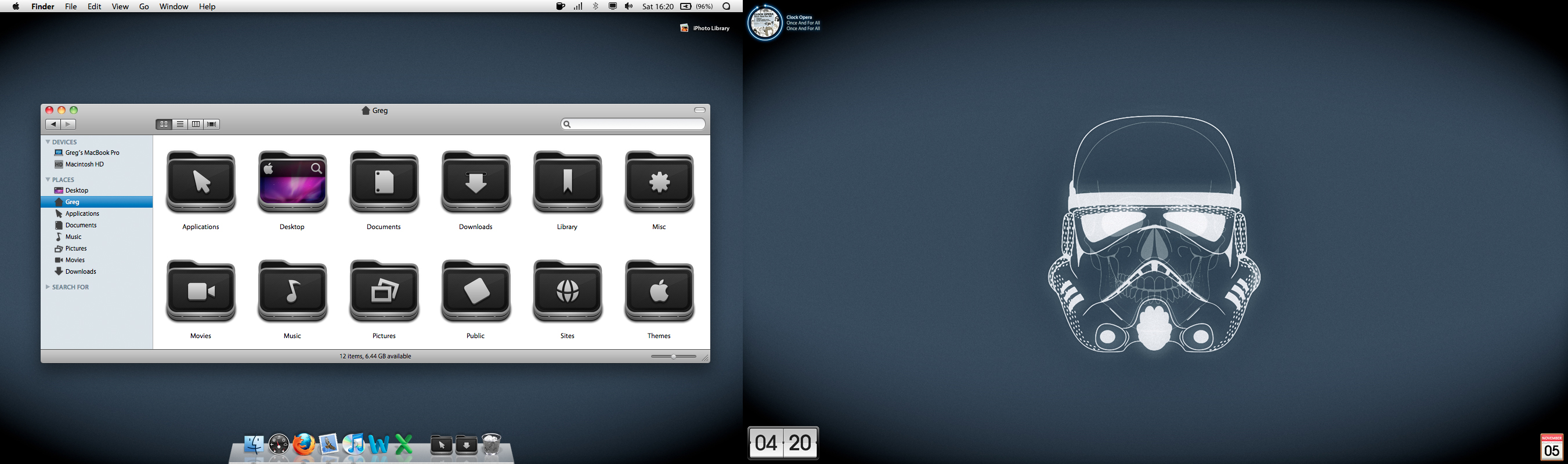This screenshot has height=464, width=1568.
Task: Select Documents in the sidebar
Action: coord(97,225)
